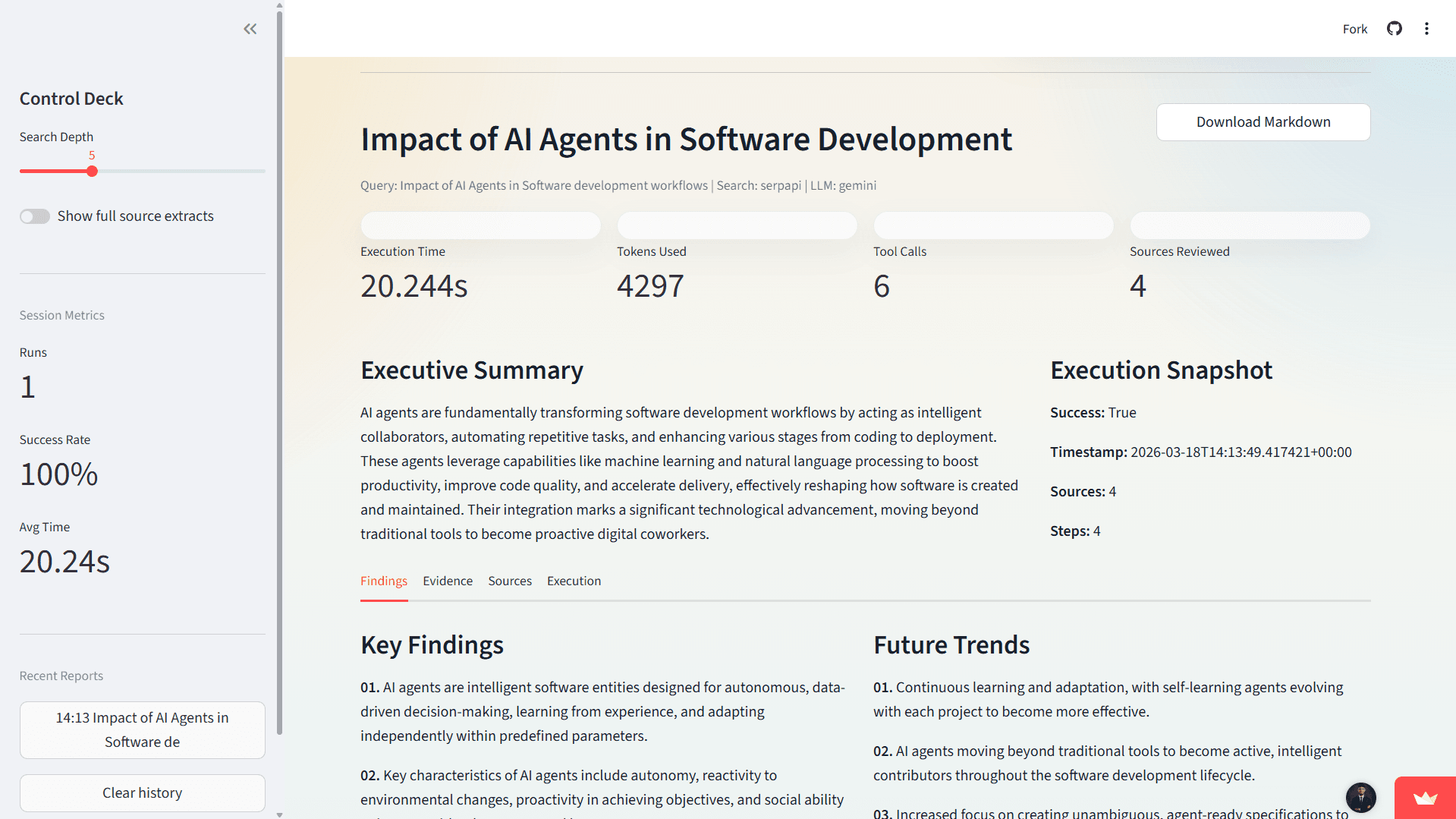
Task: Switch to the Evidence tab
Action: (x=448, y=581)
